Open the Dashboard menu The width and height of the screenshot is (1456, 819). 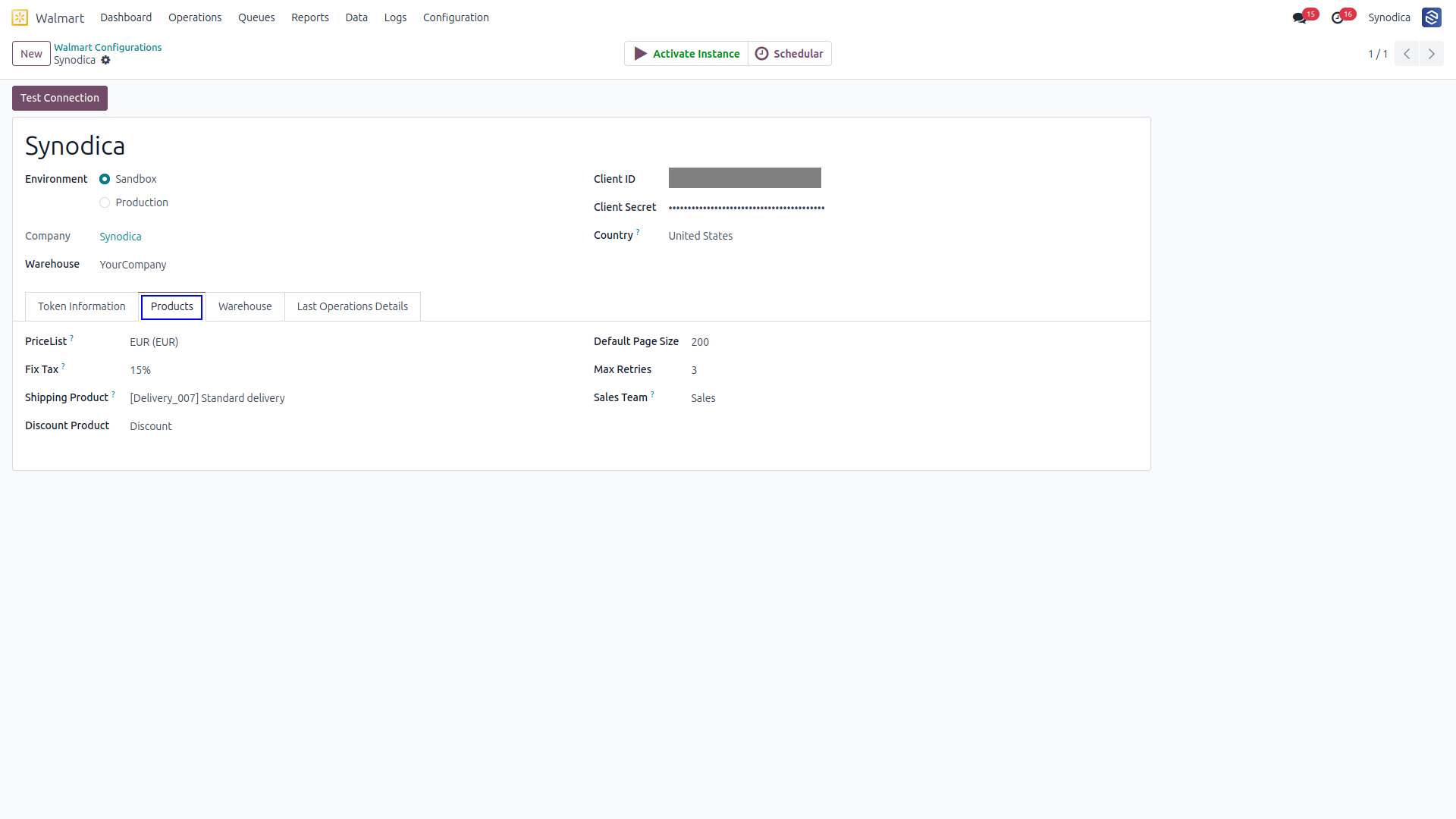coord(126,17)
